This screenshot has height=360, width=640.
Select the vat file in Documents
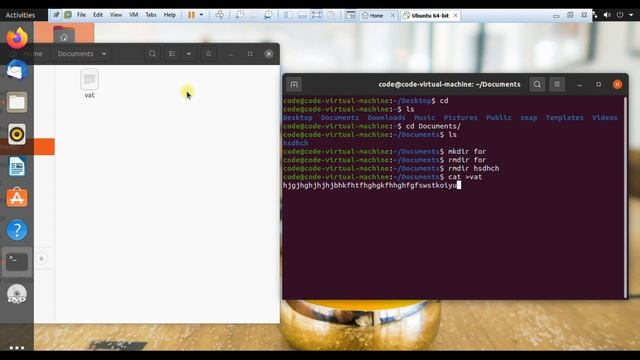coord(89,84)
